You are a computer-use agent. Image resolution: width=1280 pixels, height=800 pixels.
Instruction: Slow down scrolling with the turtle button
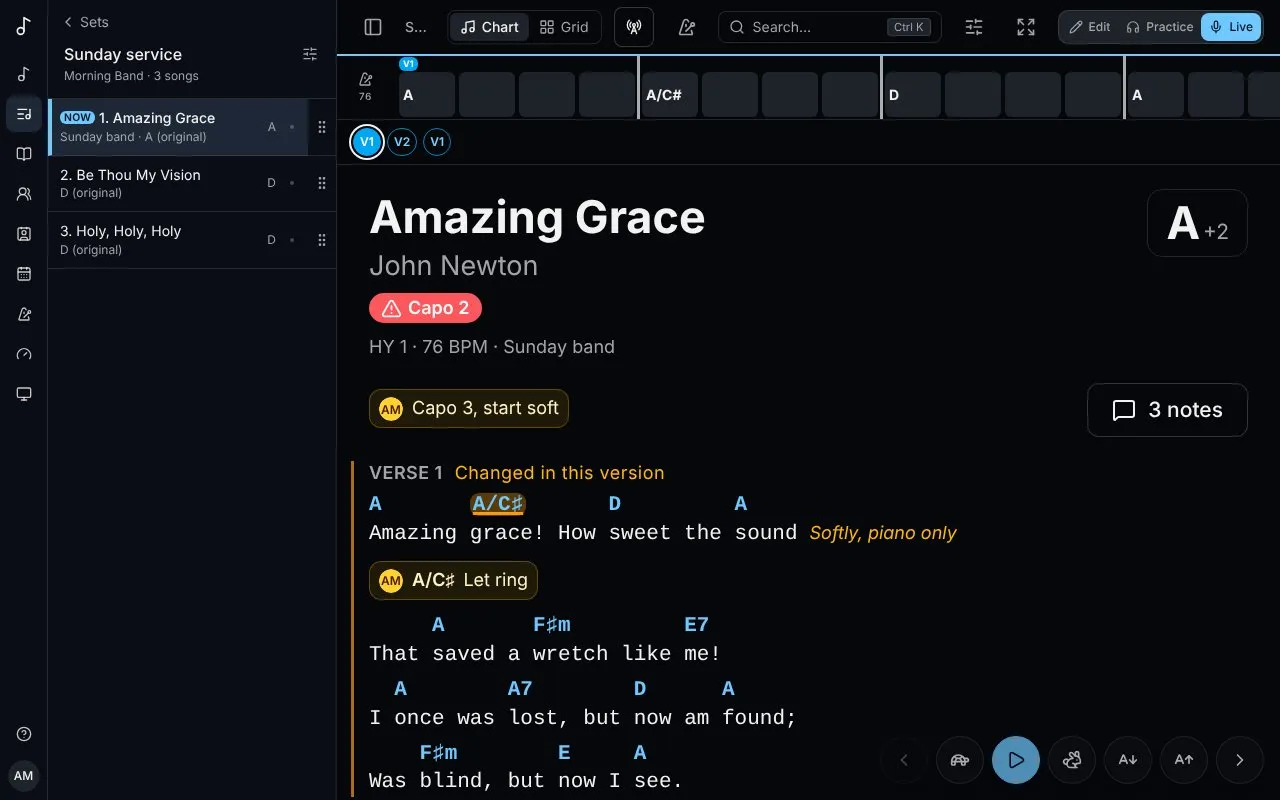coord(960,760)
